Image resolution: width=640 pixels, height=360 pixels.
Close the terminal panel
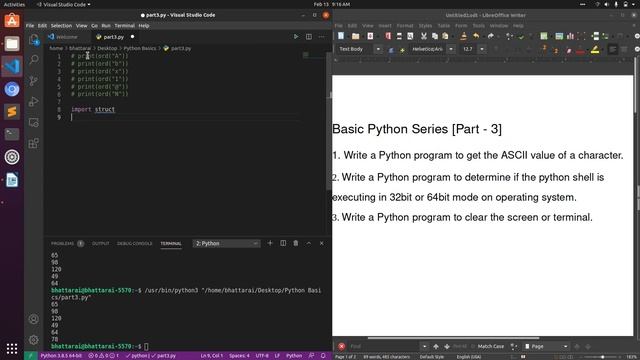pos(322,243)
